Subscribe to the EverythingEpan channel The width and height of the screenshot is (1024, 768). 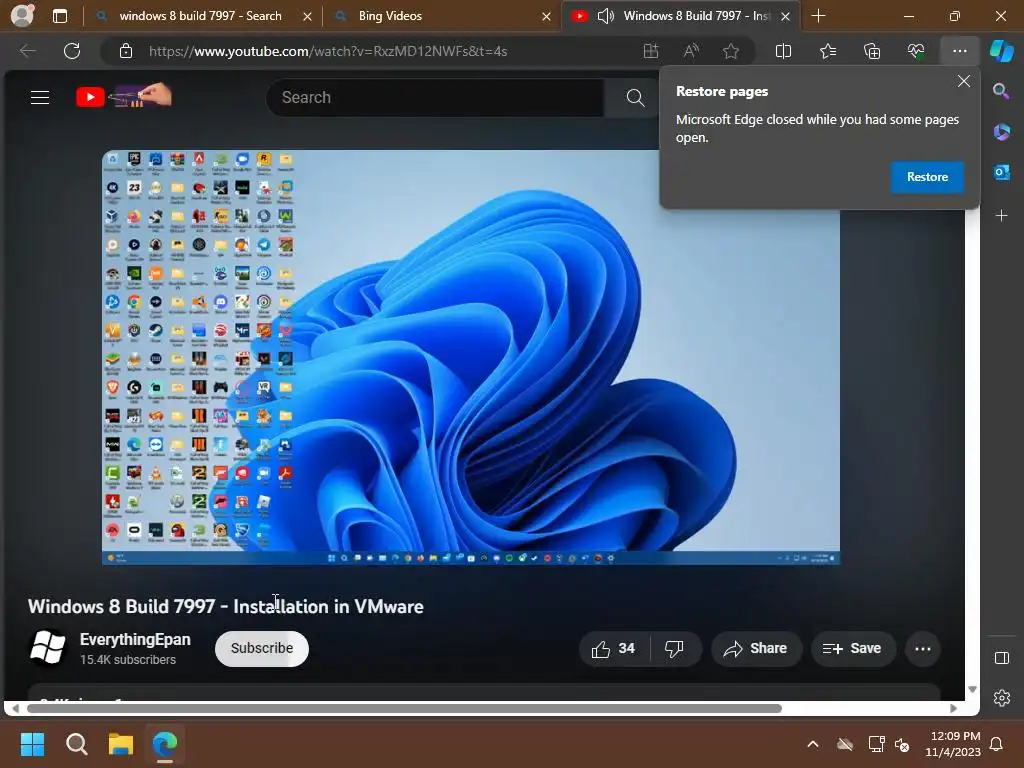(262, 648)
